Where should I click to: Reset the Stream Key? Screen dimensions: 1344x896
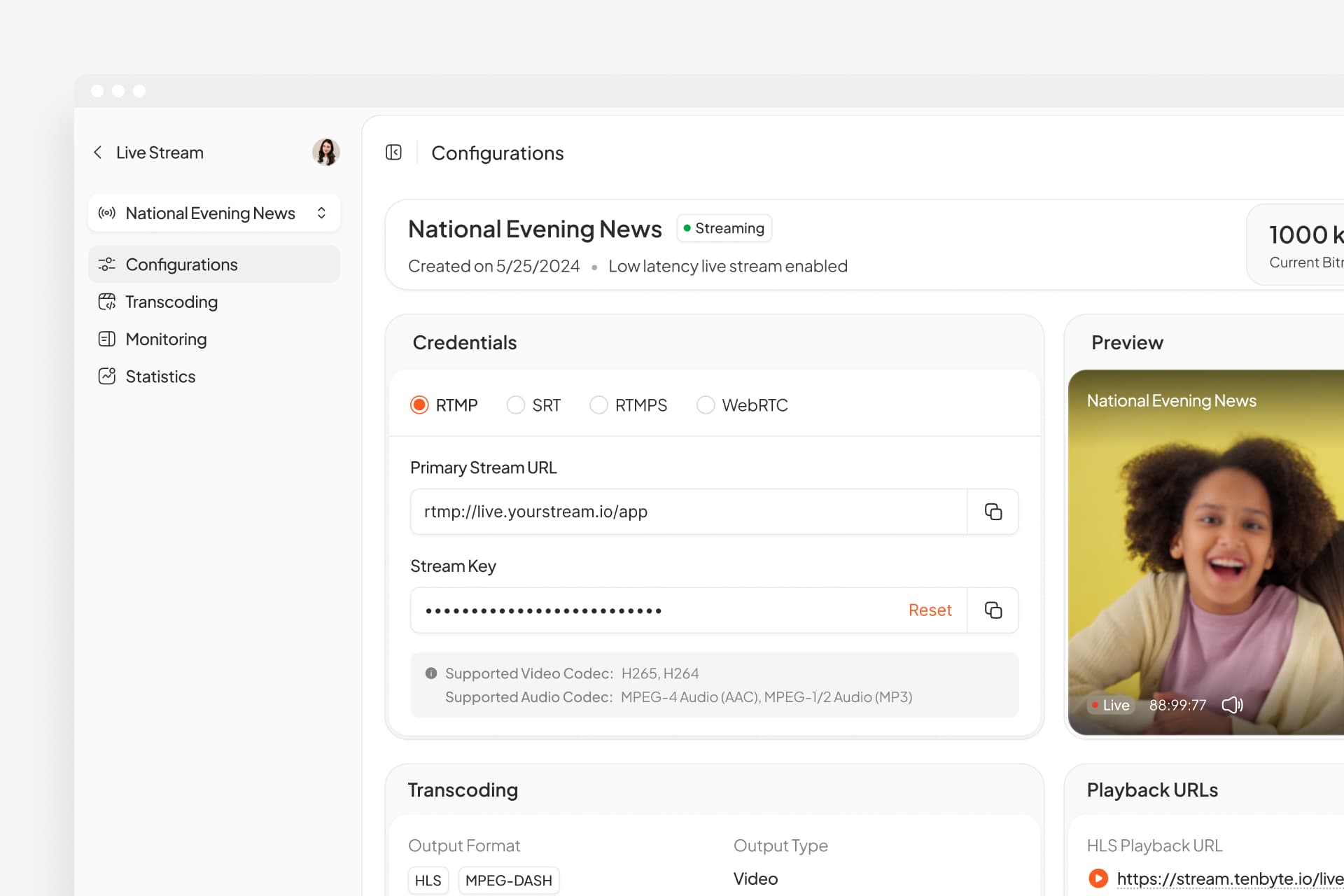[930, 610]
